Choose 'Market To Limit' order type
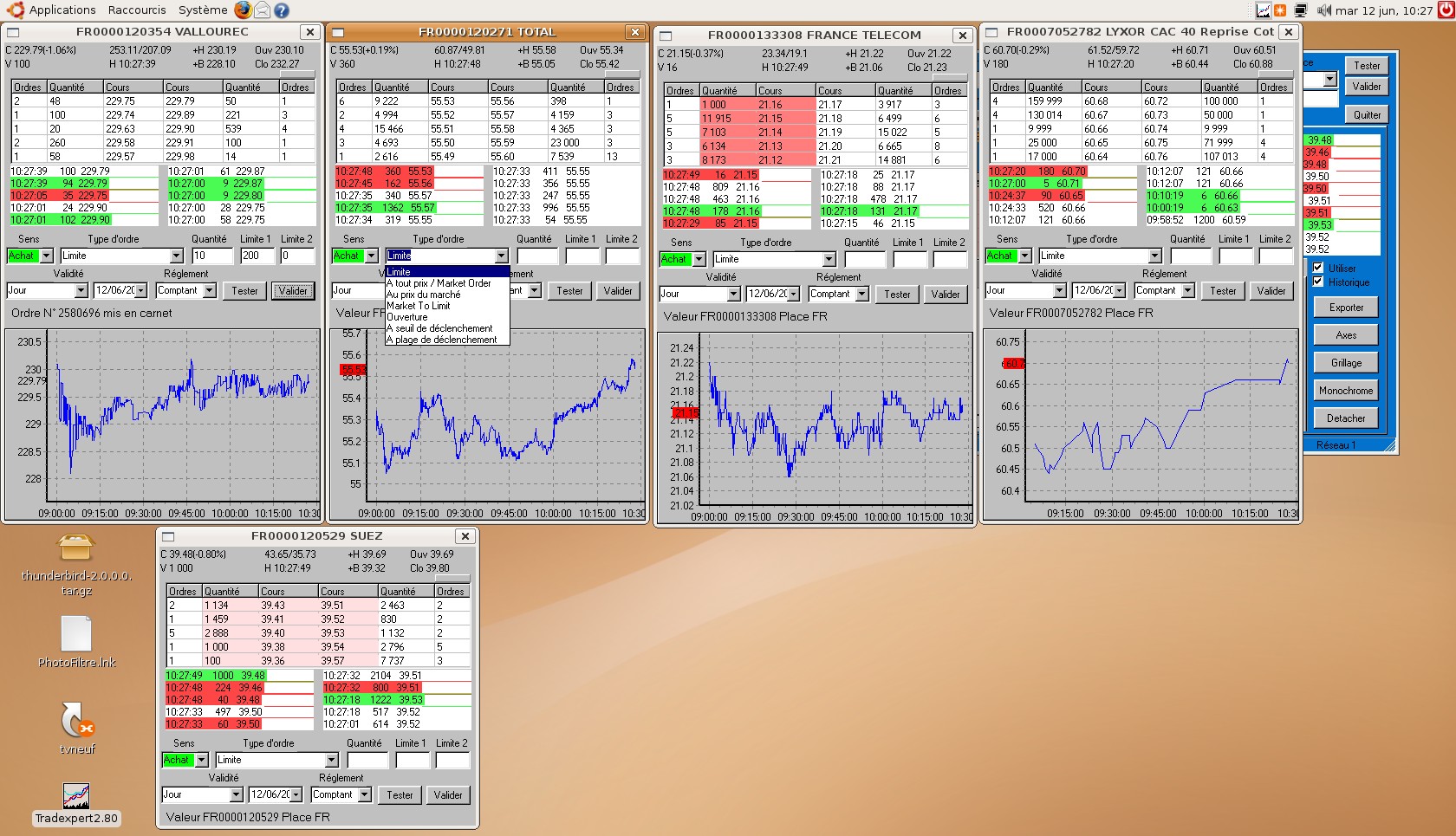The width and height of the screenshot is (1456, 836). pyautogui.click(x=447, y=306)
